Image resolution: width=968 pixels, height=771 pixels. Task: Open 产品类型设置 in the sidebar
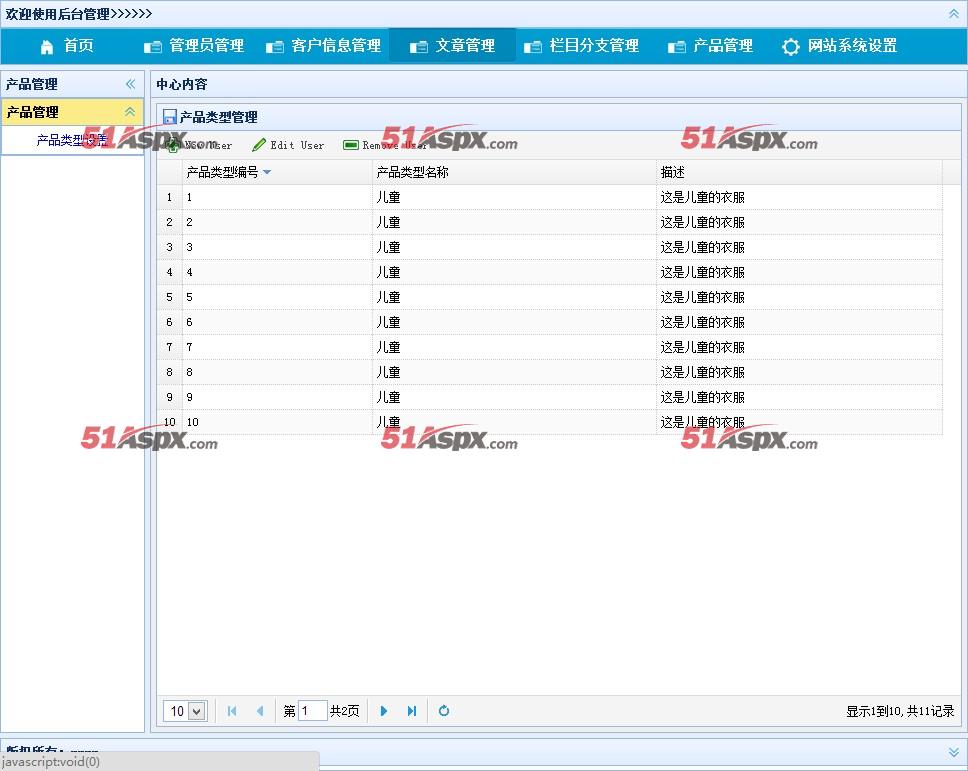[72, 140]
